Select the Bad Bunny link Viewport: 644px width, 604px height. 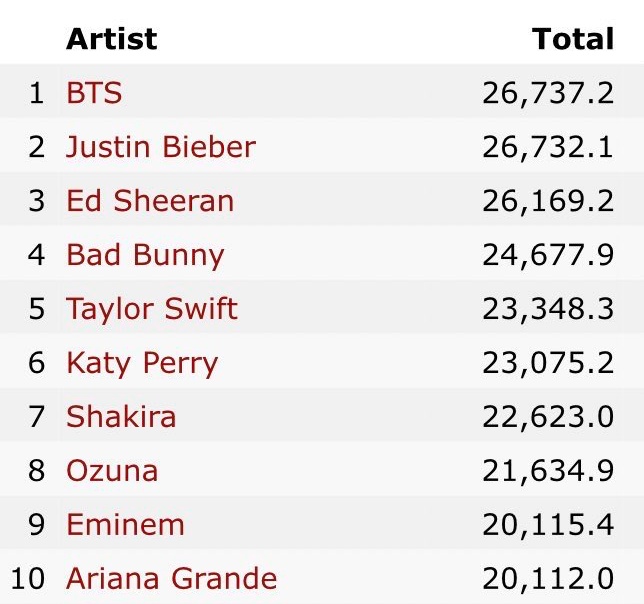[145, 254]
